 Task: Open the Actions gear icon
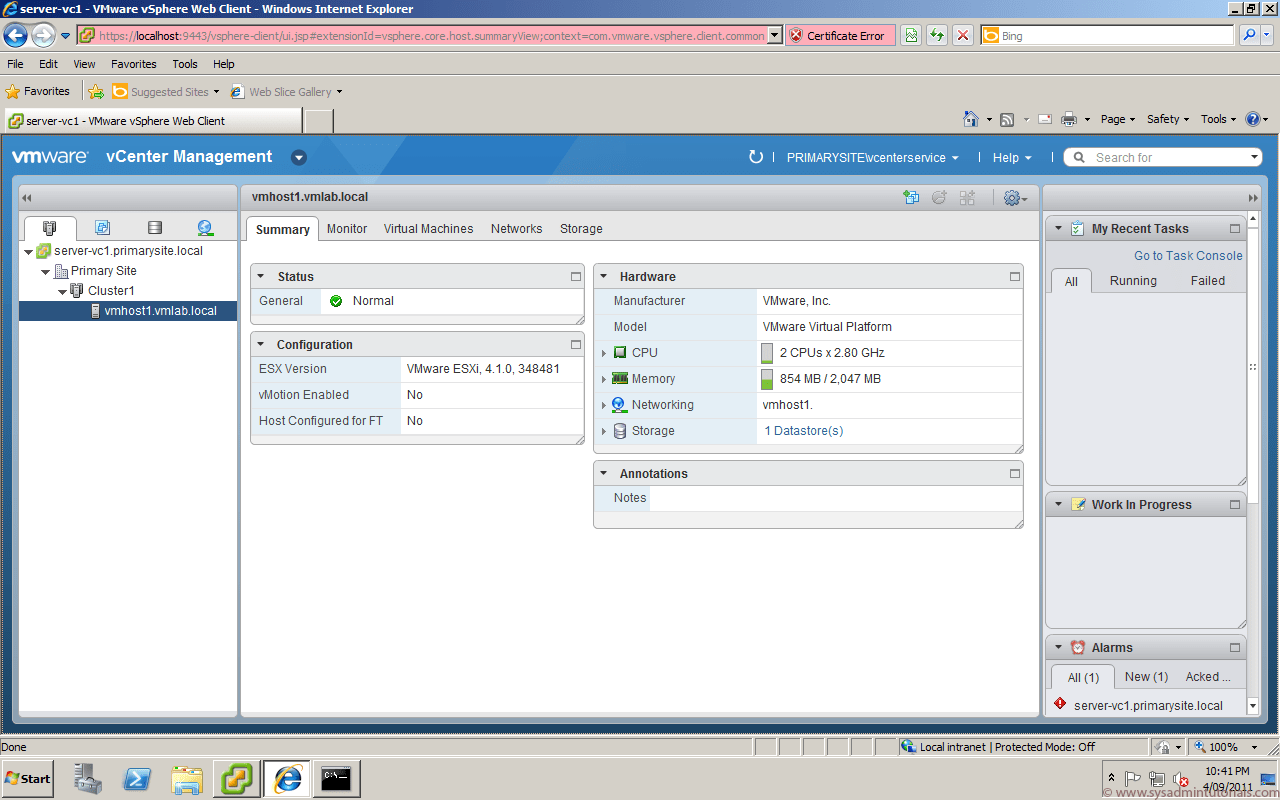pos(1012,197)
